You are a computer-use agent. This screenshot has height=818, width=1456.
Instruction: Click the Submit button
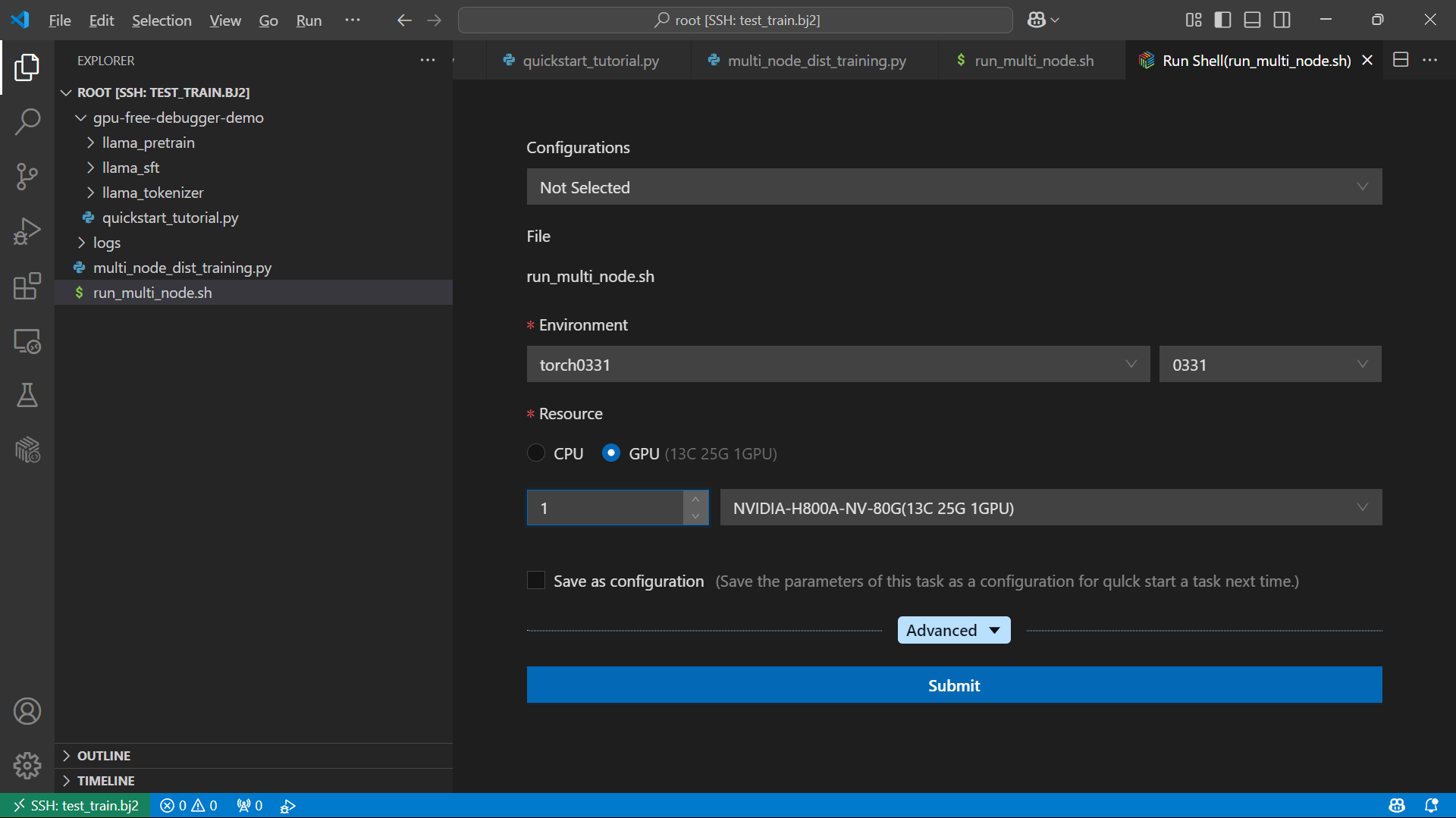954,685
